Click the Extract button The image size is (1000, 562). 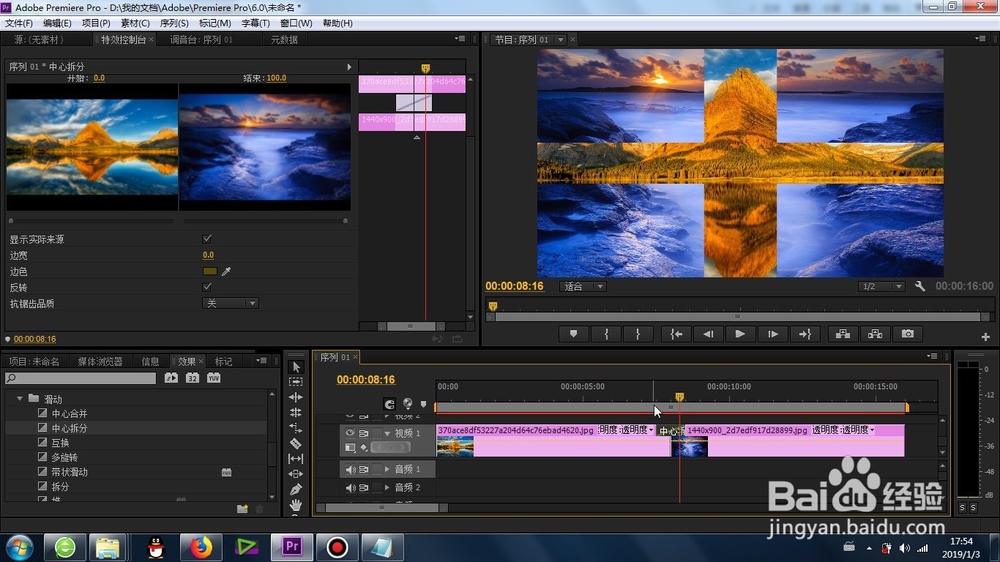tap(875, 334)
